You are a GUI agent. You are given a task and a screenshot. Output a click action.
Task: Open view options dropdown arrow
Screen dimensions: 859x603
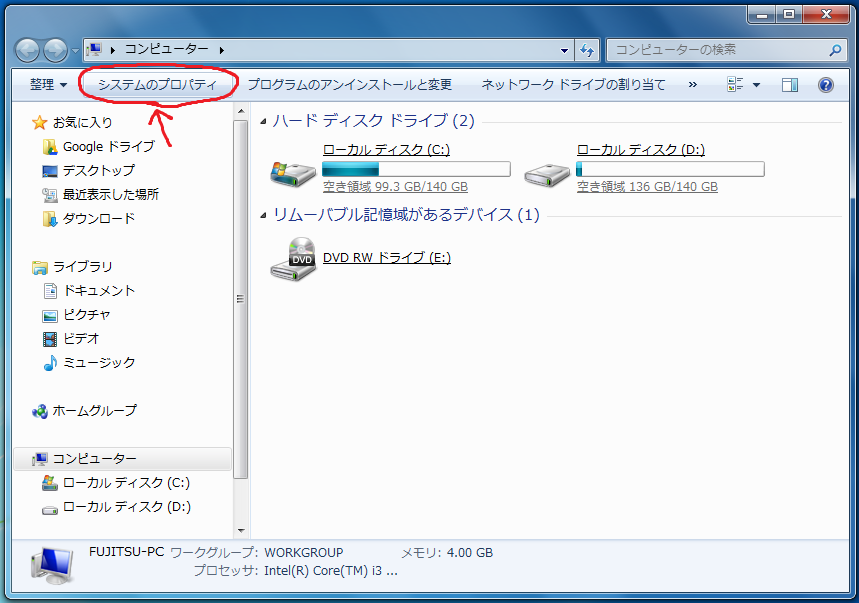point(757,85)
